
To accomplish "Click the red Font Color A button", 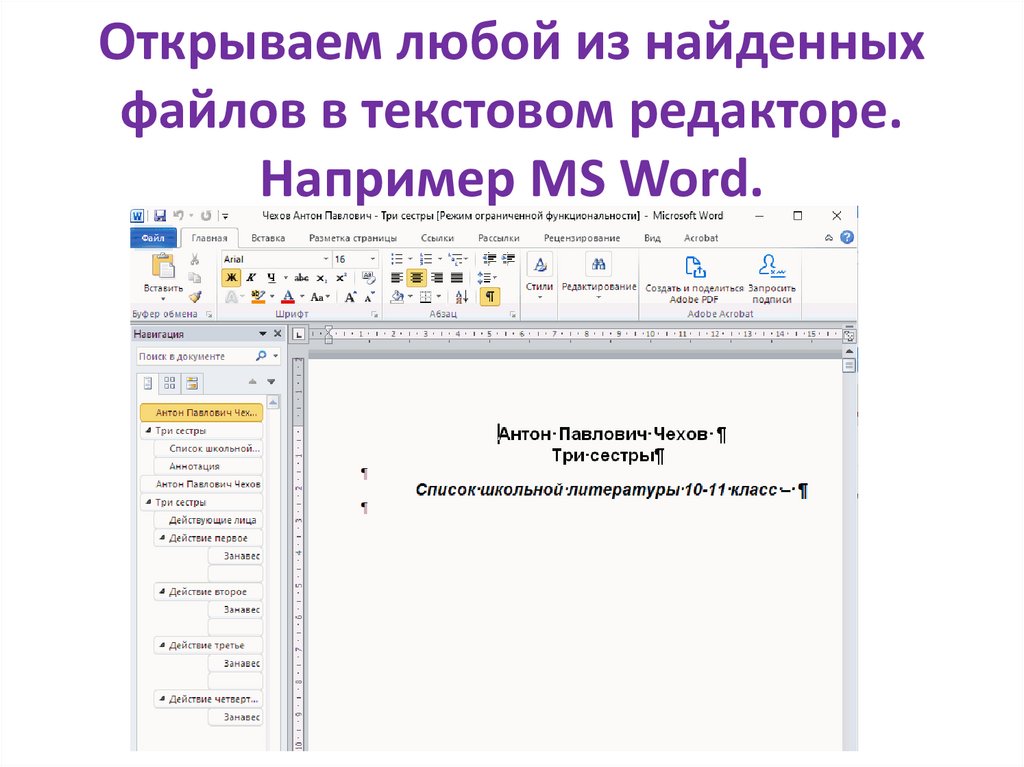I will (288, 297).
